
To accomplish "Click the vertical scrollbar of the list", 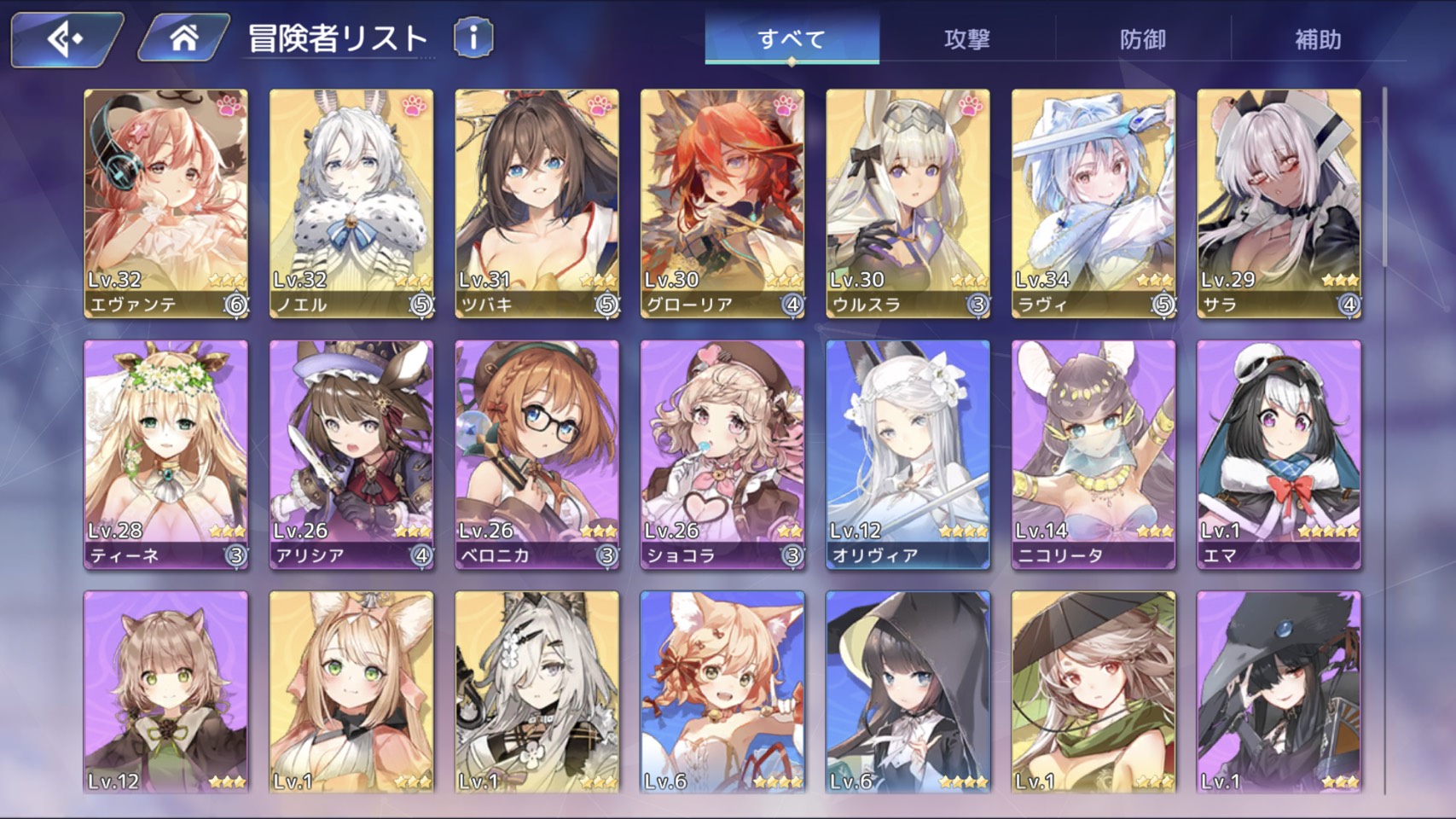I will 1384,439.
